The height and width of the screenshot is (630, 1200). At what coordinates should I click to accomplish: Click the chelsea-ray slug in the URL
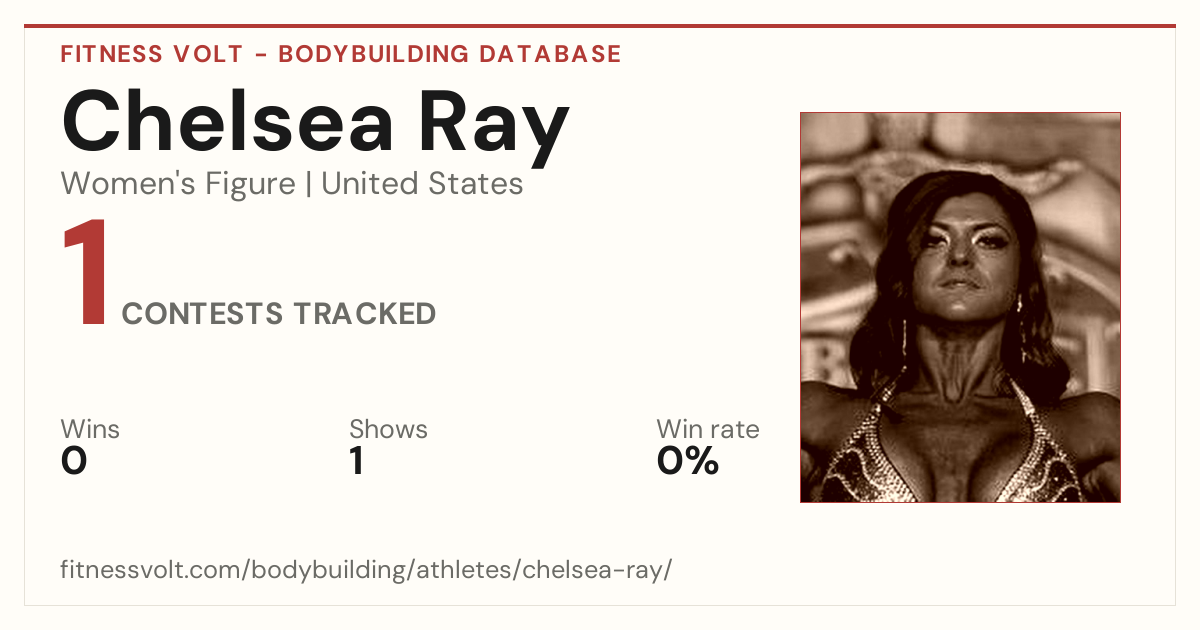(597, 570)
